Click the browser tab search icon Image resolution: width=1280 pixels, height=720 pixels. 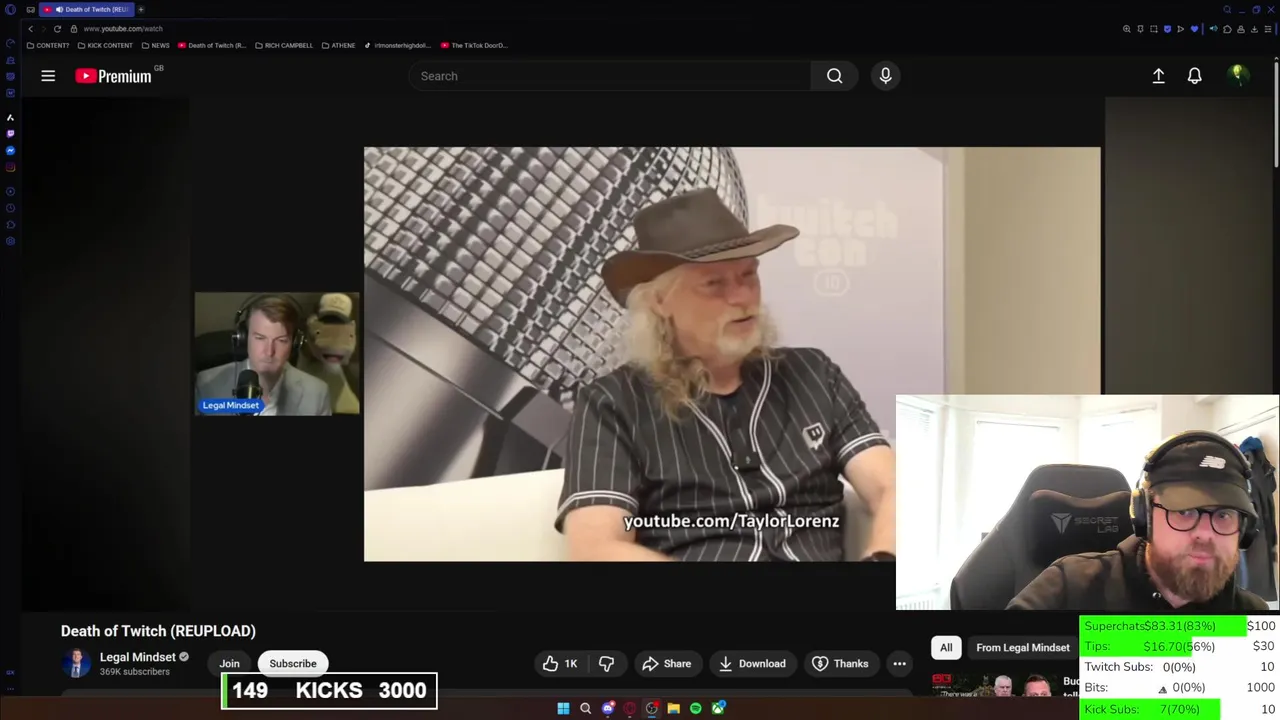coord(1227,9)
